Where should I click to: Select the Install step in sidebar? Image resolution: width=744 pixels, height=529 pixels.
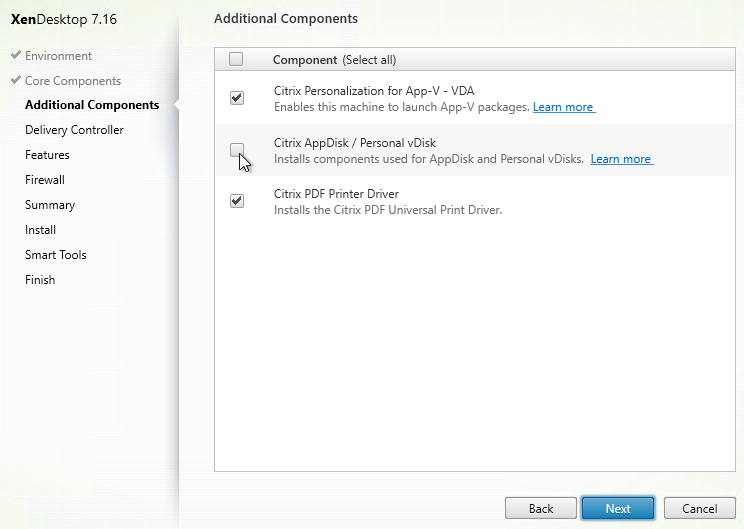pos(40,230)
